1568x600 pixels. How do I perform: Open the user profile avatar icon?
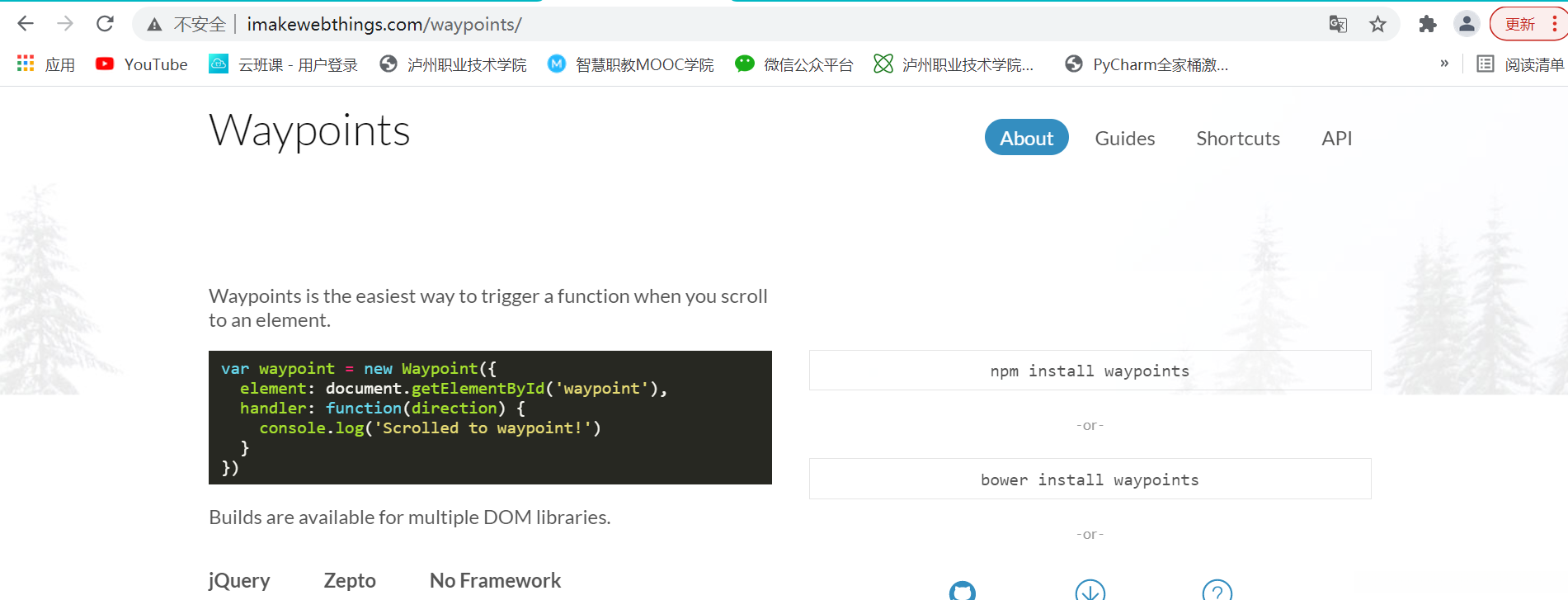click(1467, 24)
